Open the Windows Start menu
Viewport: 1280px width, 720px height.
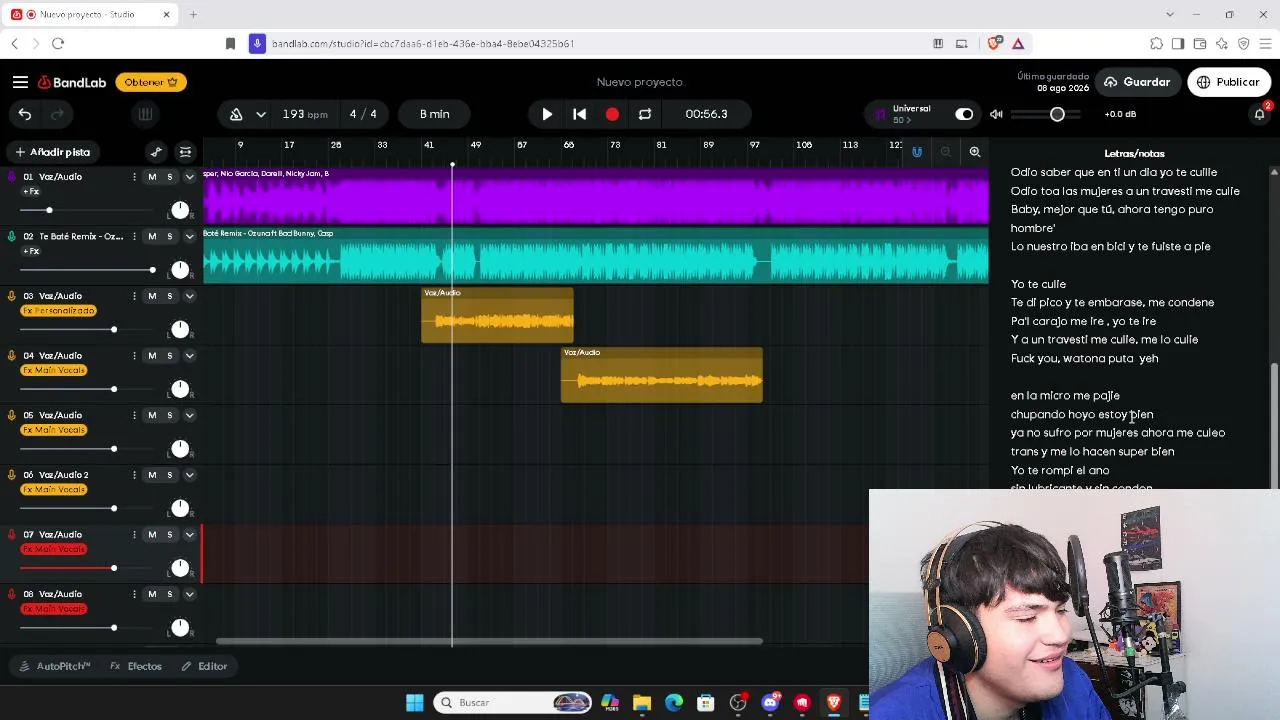pos(414,703)
